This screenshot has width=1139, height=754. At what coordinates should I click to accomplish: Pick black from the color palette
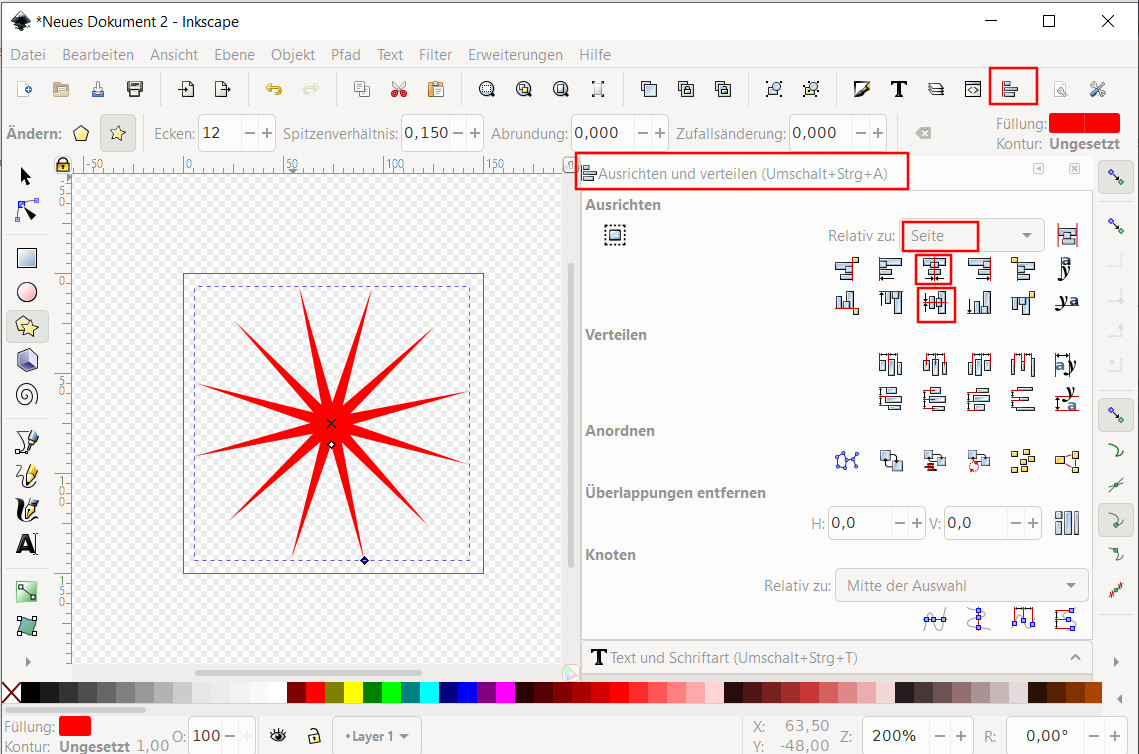31,692
